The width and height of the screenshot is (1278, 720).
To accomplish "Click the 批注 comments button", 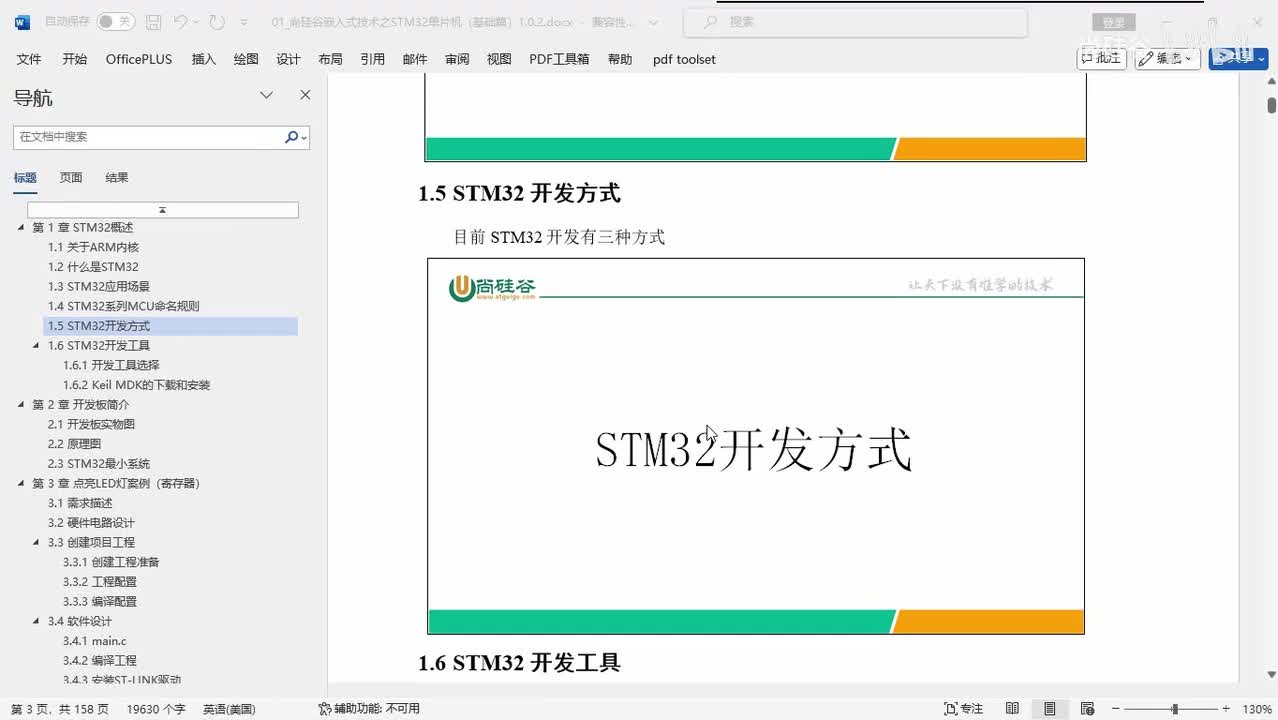I will pos(1101,58).
